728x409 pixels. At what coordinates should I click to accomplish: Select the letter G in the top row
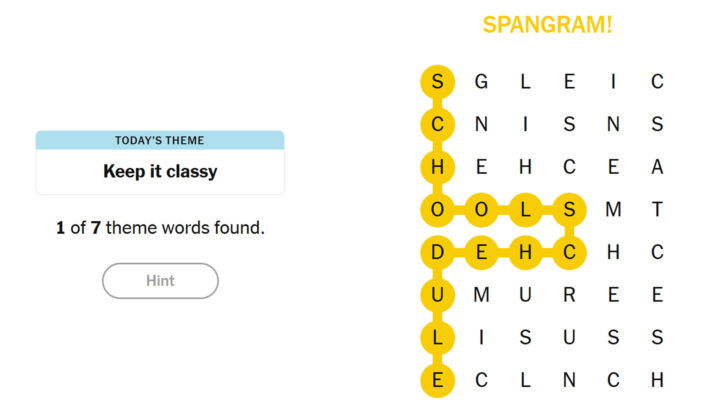click(x=481, y=82)
